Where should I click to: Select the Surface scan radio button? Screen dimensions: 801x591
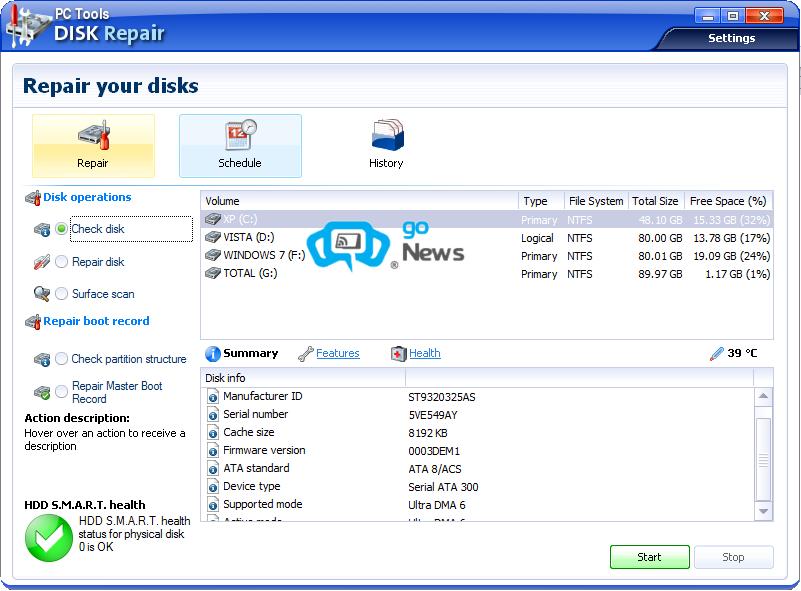coord(61,294)
